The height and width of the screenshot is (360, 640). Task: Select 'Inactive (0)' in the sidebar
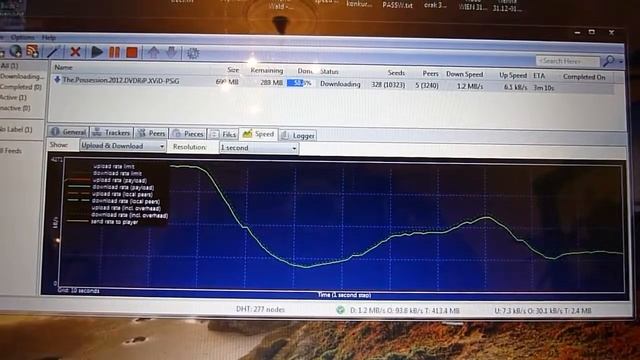(x=16, y=108)
